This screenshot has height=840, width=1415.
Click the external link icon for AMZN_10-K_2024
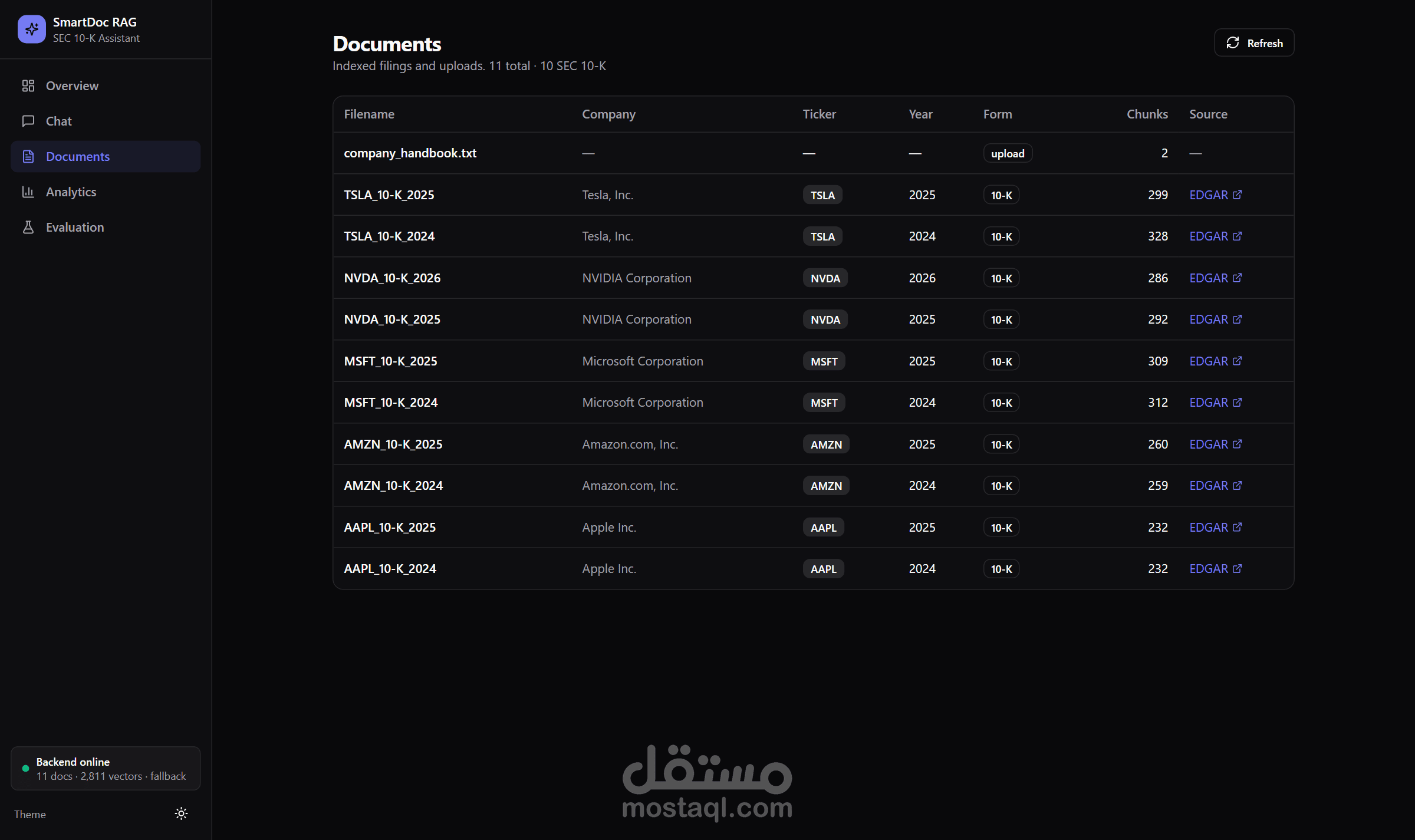(1238, 485)
